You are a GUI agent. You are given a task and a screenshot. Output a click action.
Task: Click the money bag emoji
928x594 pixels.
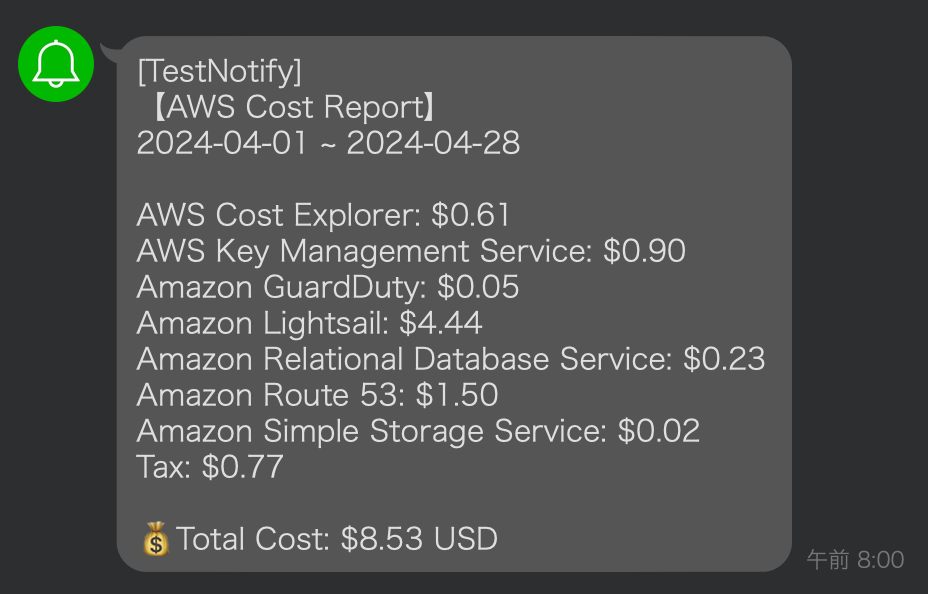coord(156,538)
